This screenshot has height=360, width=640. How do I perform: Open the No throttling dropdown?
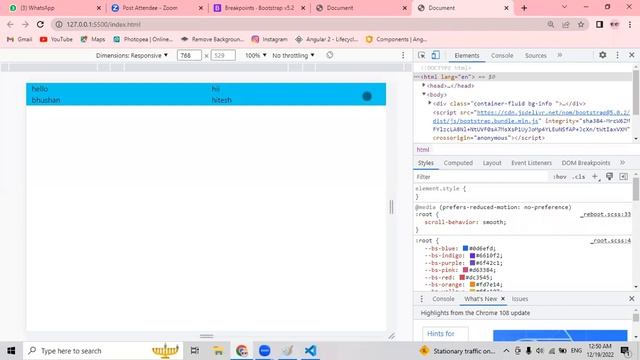tap(293, 55)
